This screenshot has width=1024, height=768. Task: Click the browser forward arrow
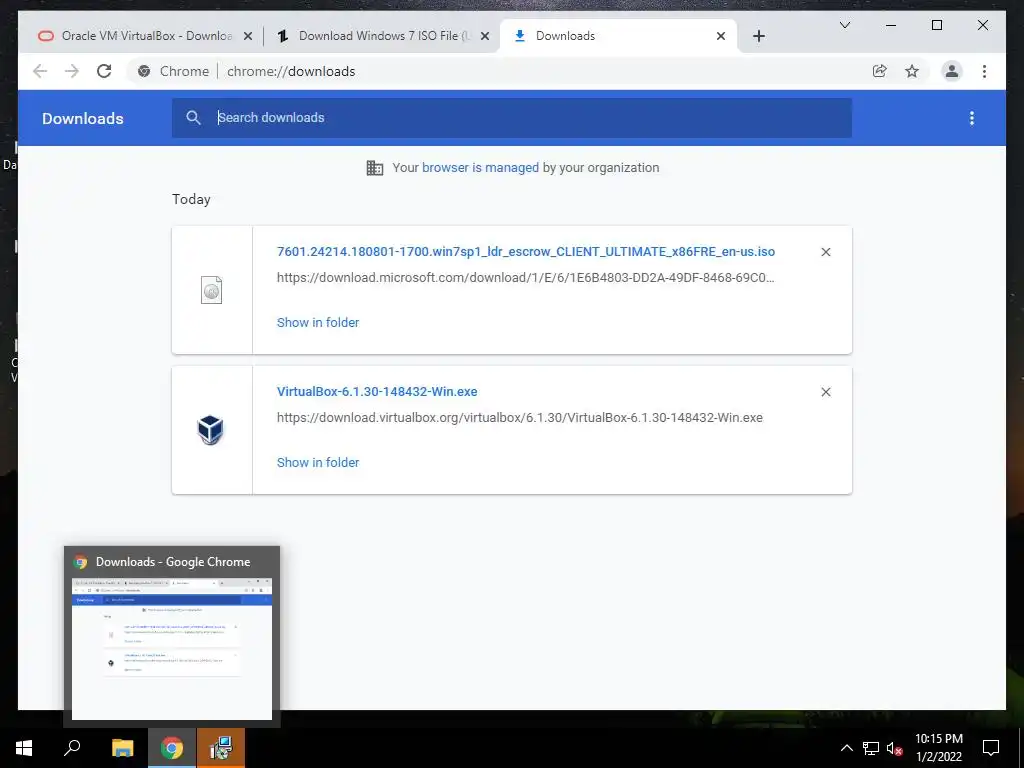(72, 71)
